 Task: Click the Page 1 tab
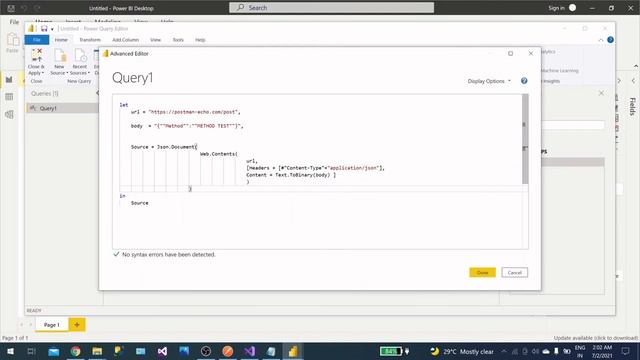click(51, 325)
